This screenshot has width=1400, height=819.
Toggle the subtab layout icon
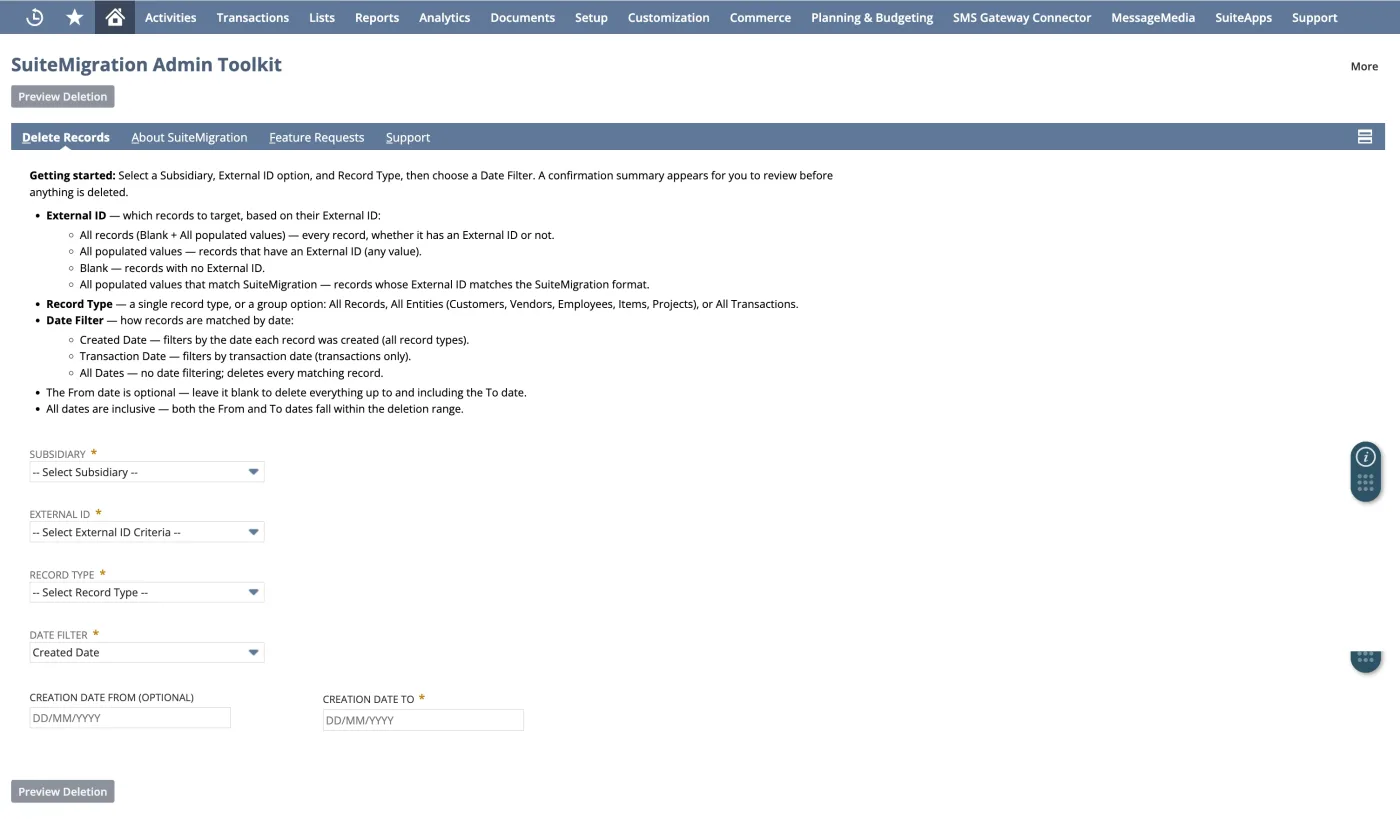point(1365,137)
